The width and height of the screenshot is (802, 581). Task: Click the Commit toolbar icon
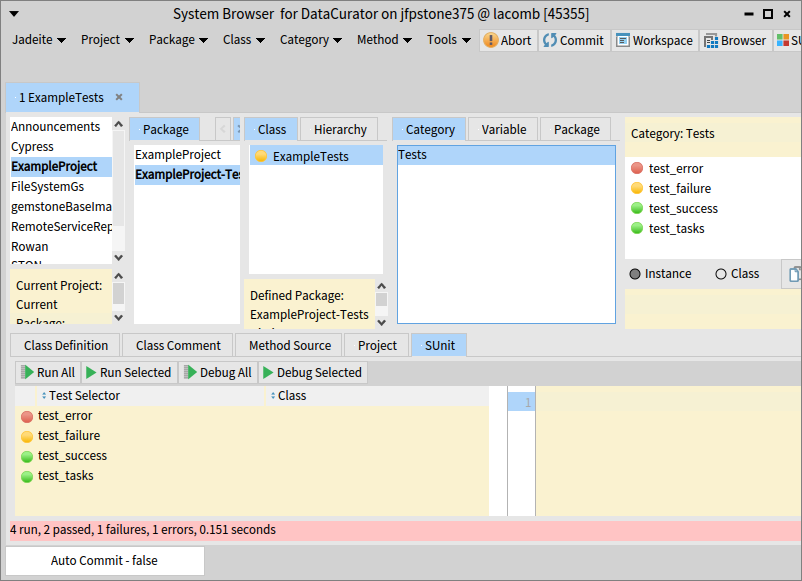tap(550, 40)
